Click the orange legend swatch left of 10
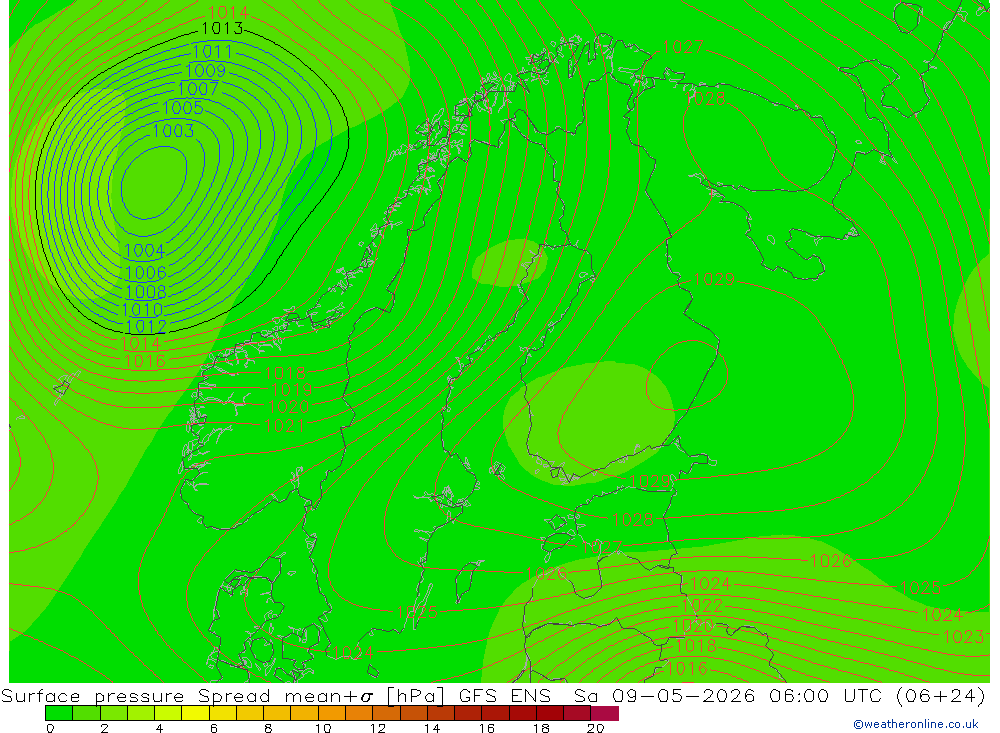The width and height of the screenshot is (1000, 733). (x=304, y=713)
